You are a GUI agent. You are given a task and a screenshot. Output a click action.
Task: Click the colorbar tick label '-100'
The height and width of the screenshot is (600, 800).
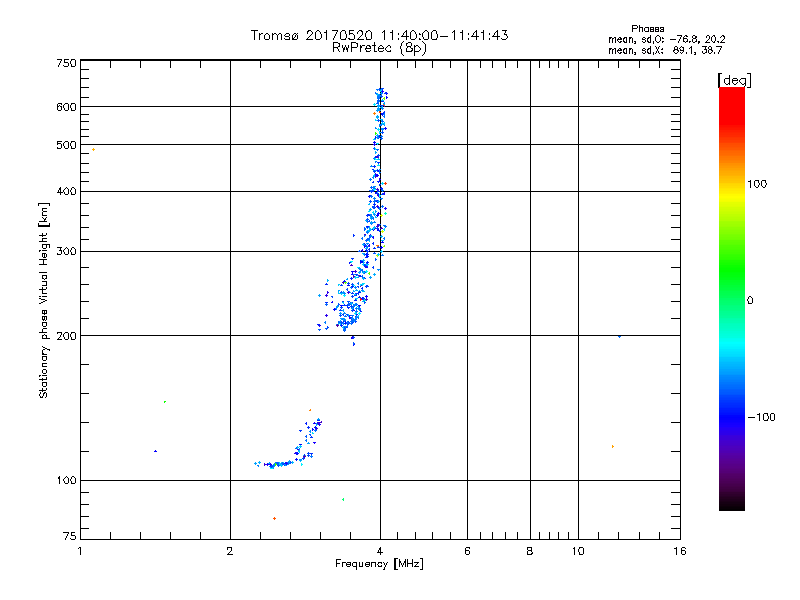pyautogui.click(x=761, y=417)
